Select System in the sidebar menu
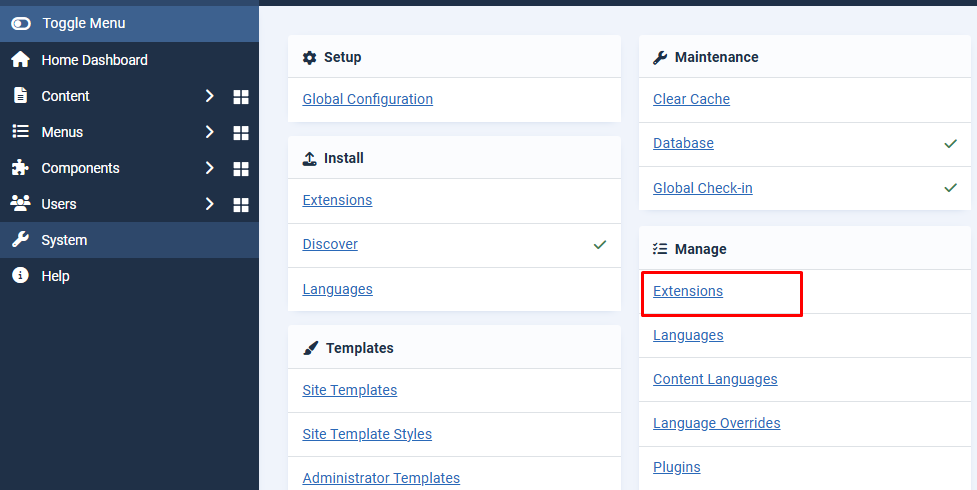Screen dimensions: 977x490 coord(64,240)
